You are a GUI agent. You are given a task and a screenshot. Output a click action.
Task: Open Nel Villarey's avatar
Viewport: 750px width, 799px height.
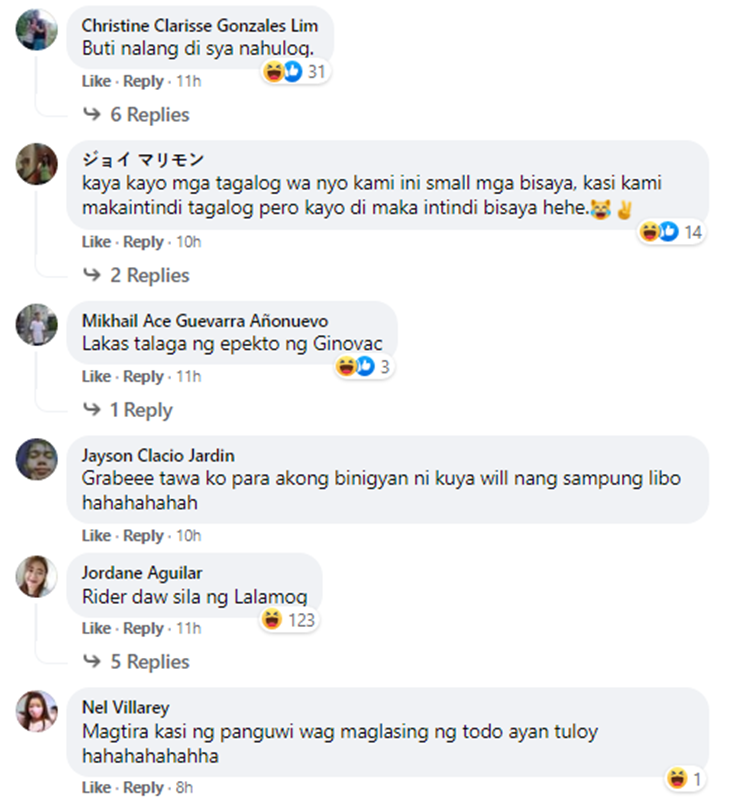pyautogui.click(x=37, y=711)
